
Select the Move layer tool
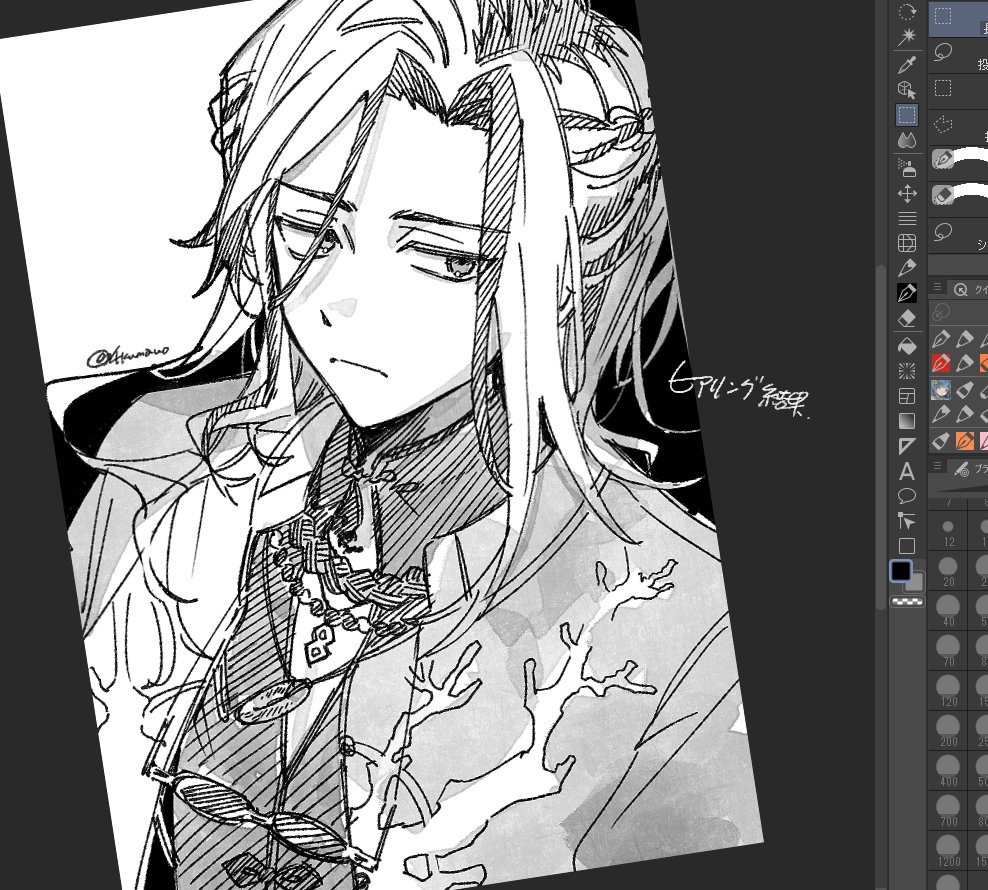tap(907, 194)
